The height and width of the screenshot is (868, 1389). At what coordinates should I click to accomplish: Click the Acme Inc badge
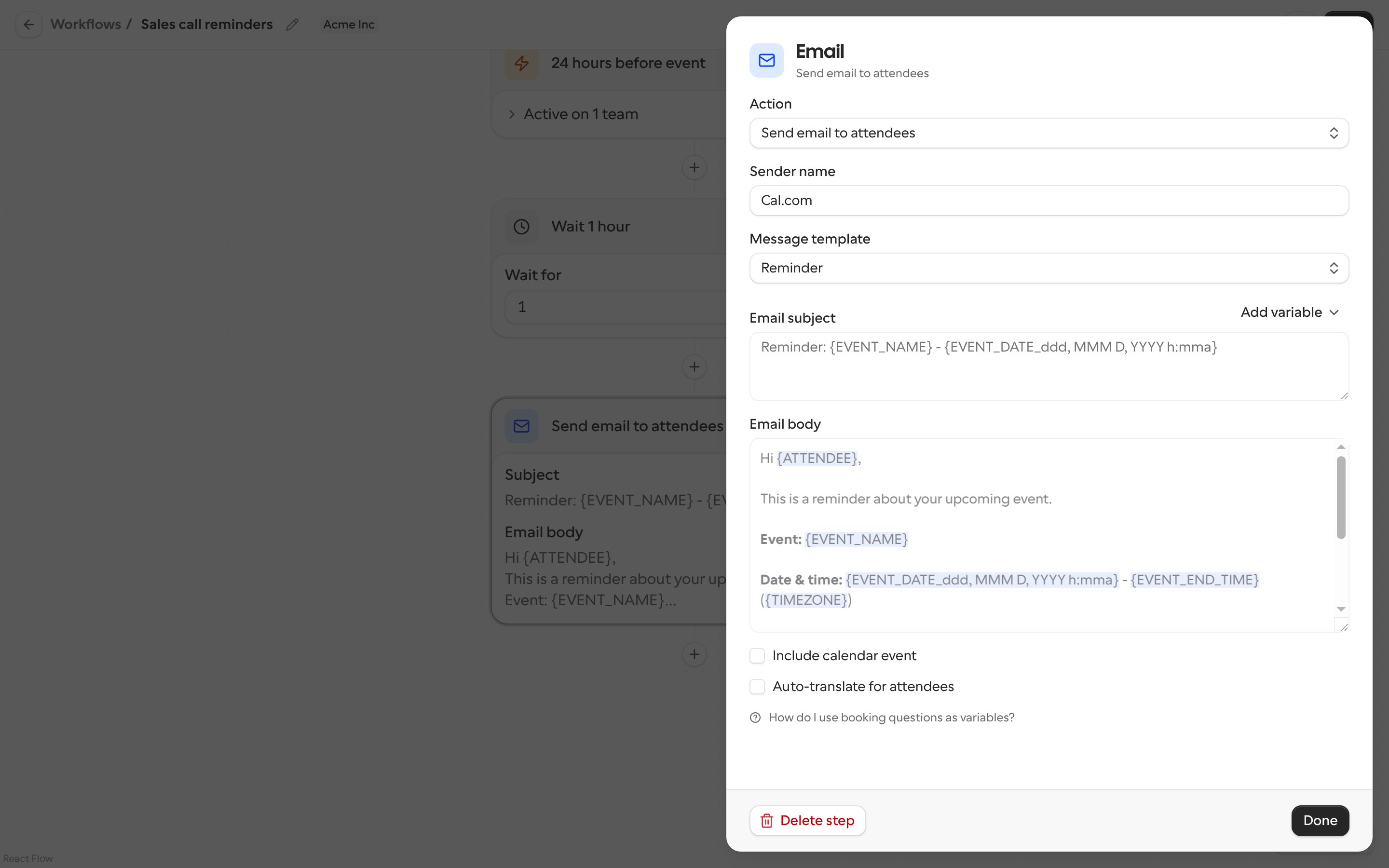pyautogui.click(x=348, y=25)
